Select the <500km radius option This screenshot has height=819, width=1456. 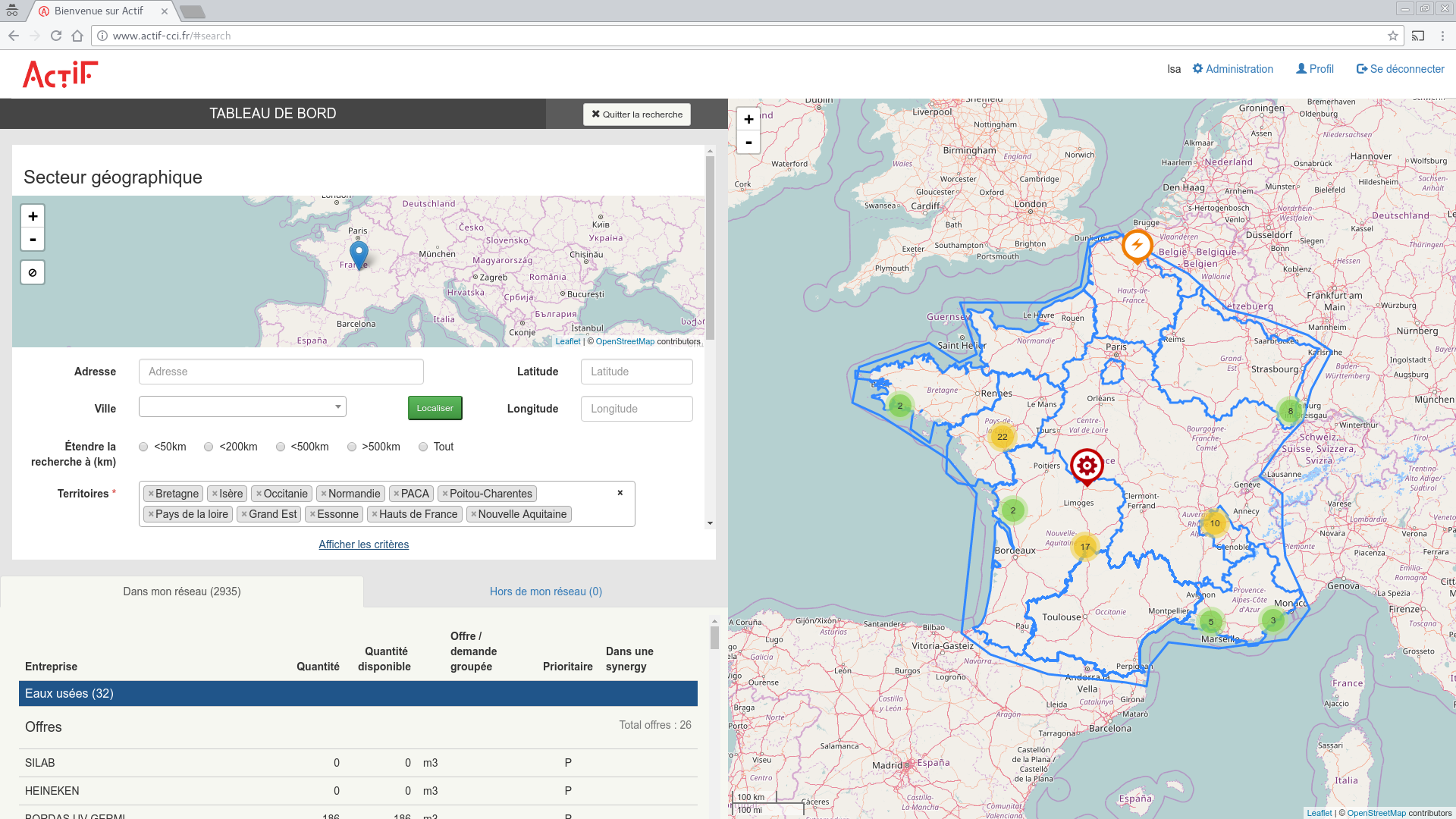click(281, 447)
